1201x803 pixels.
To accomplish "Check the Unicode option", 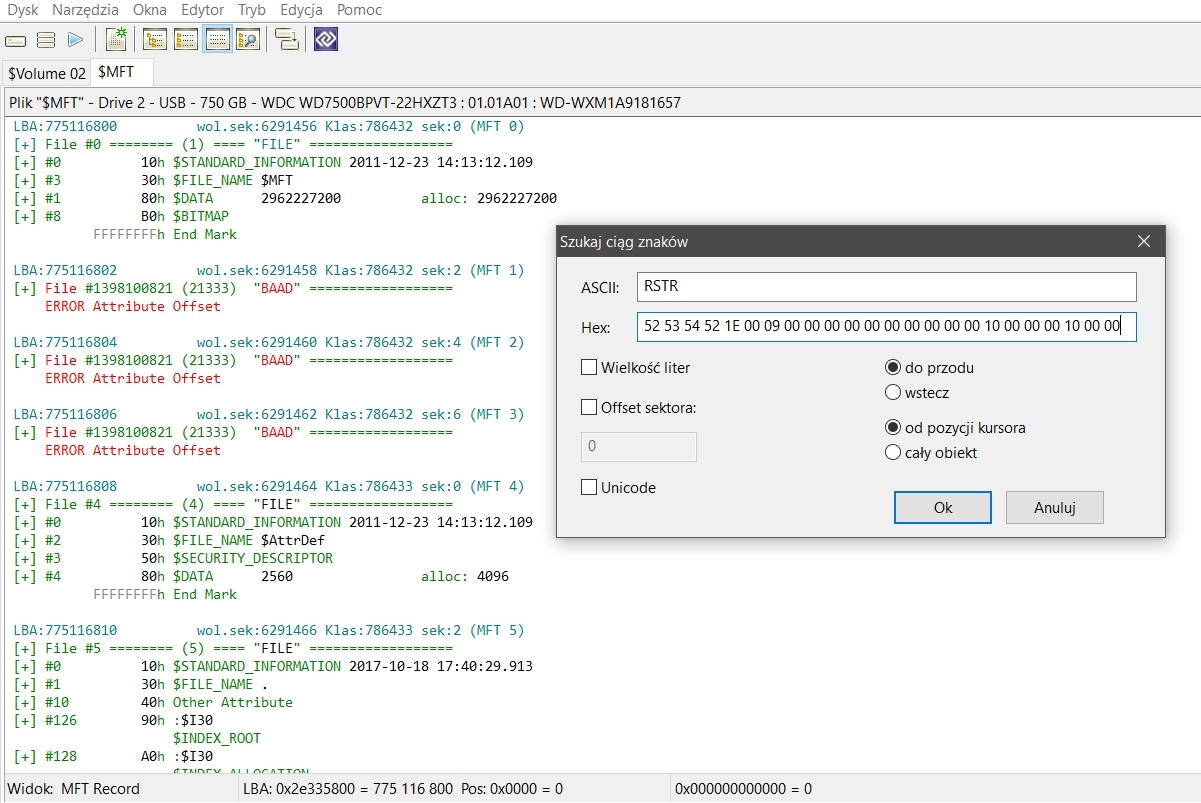I will tap(589, 487).
